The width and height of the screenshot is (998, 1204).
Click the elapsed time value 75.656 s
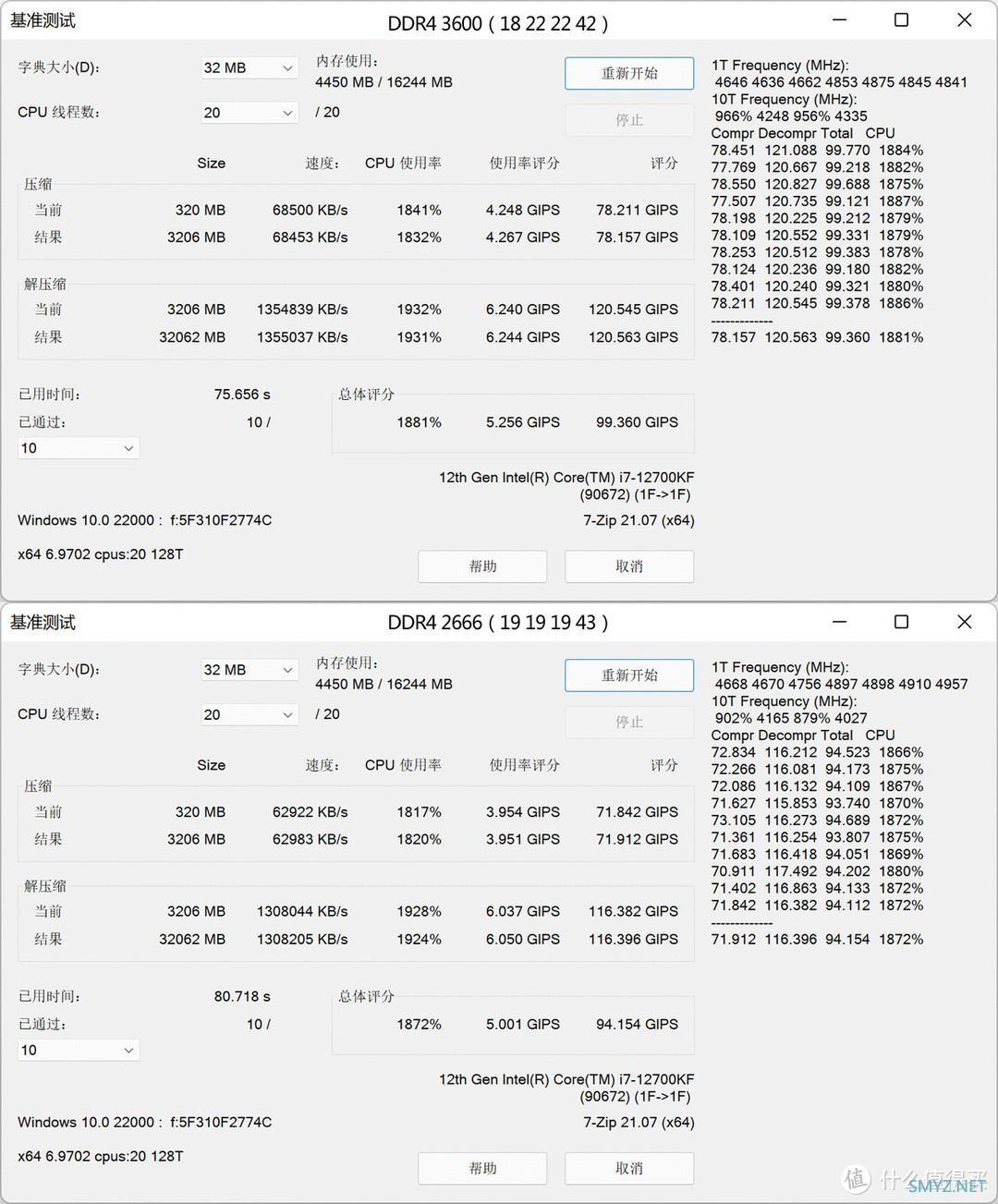click(242, 395)
